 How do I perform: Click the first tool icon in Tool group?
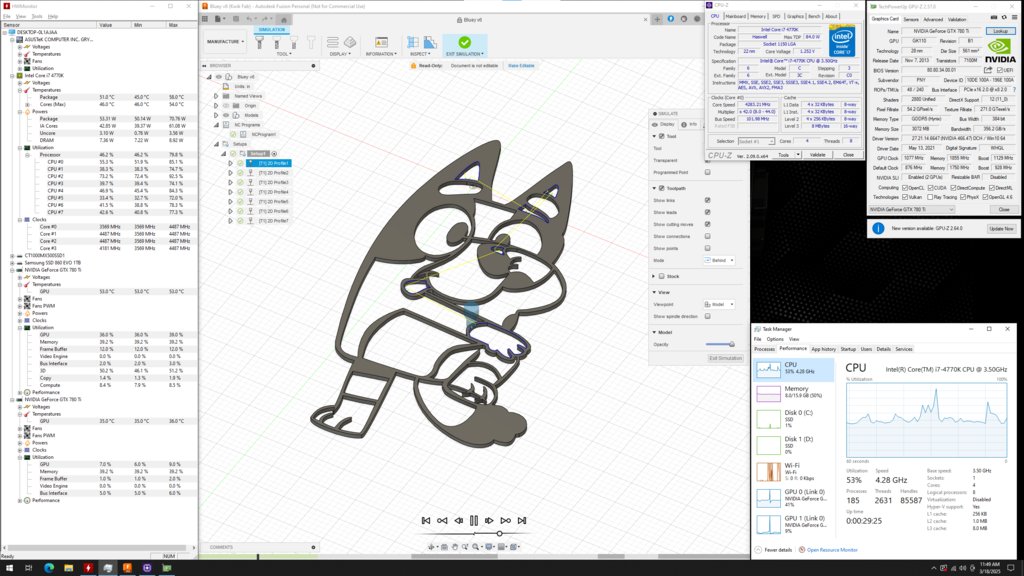[x=259, y=42]
